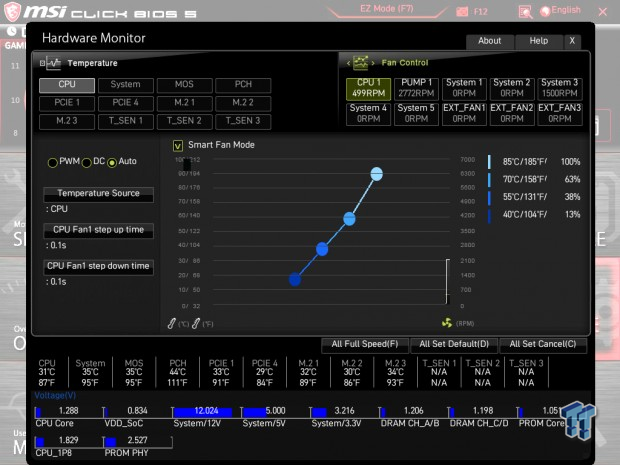620x465 pixels.
Task: Select the Auto radio button
Action: coord(112,163)
